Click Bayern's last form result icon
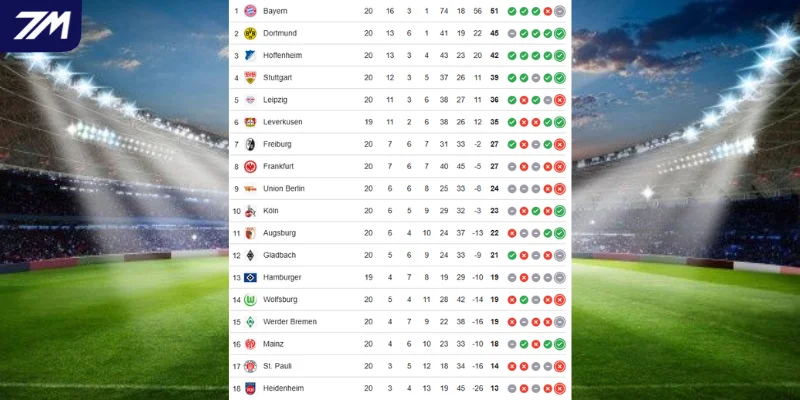Screen dimensions: 800x400 [560, 11]
